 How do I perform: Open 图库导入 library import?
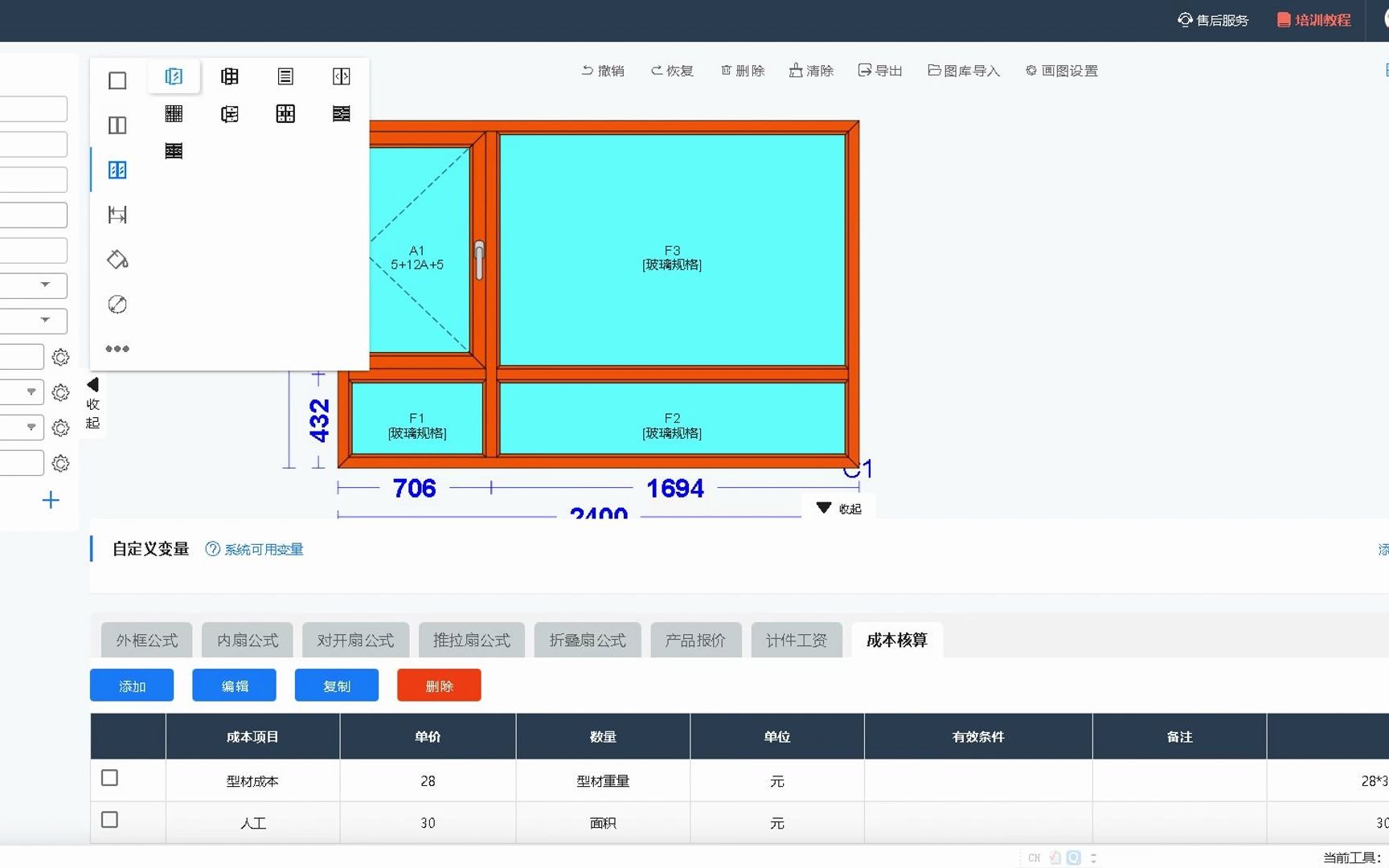[x=964, y=71]
